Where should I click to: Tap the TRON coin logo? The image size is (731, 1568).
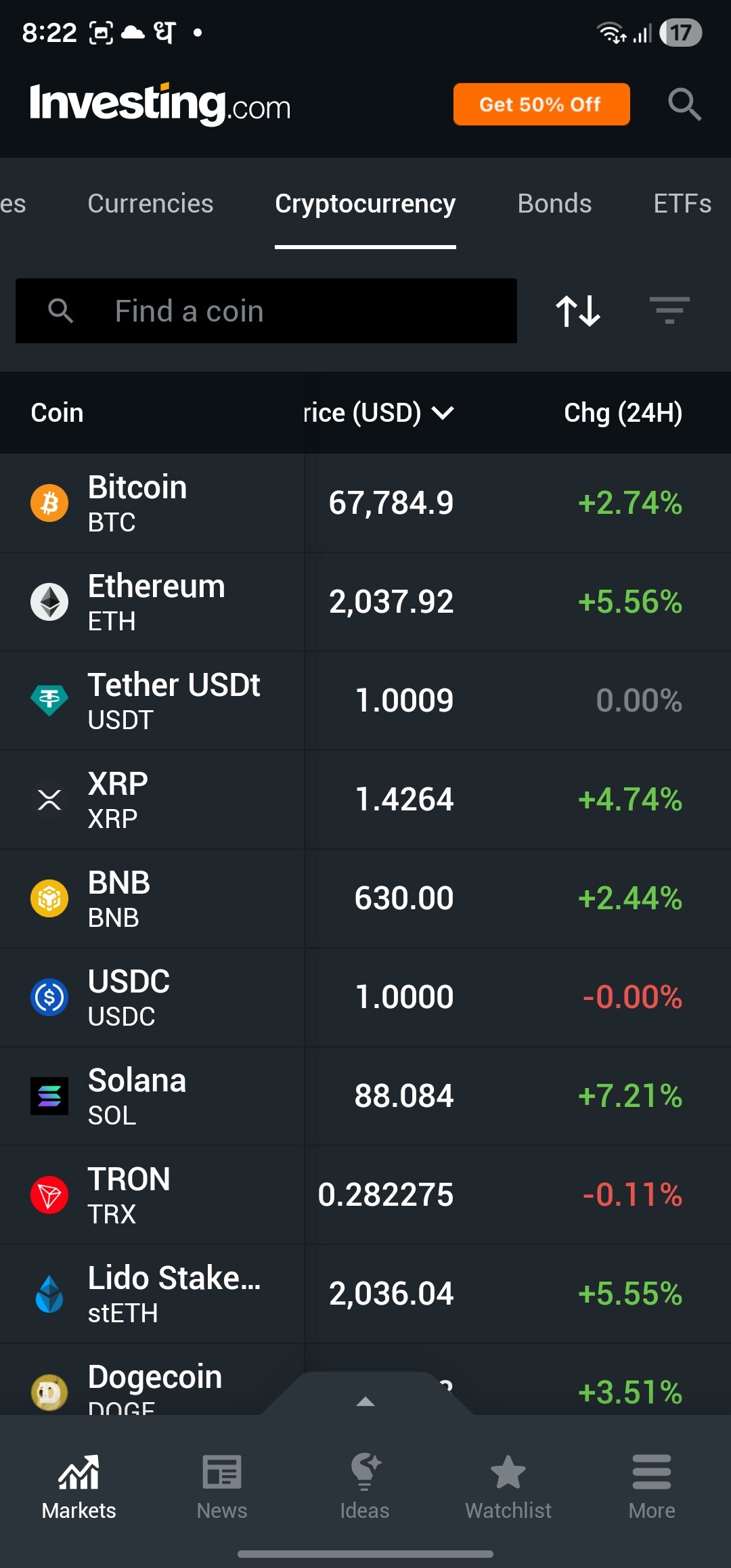click(x=49, y=1195)
